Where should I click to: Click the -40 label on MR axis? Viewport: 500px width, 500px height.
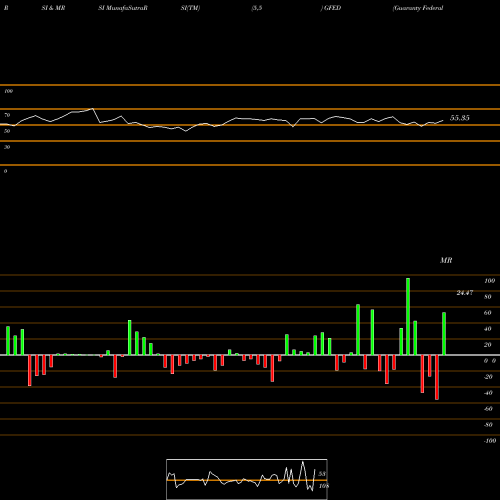click(488, 393)
